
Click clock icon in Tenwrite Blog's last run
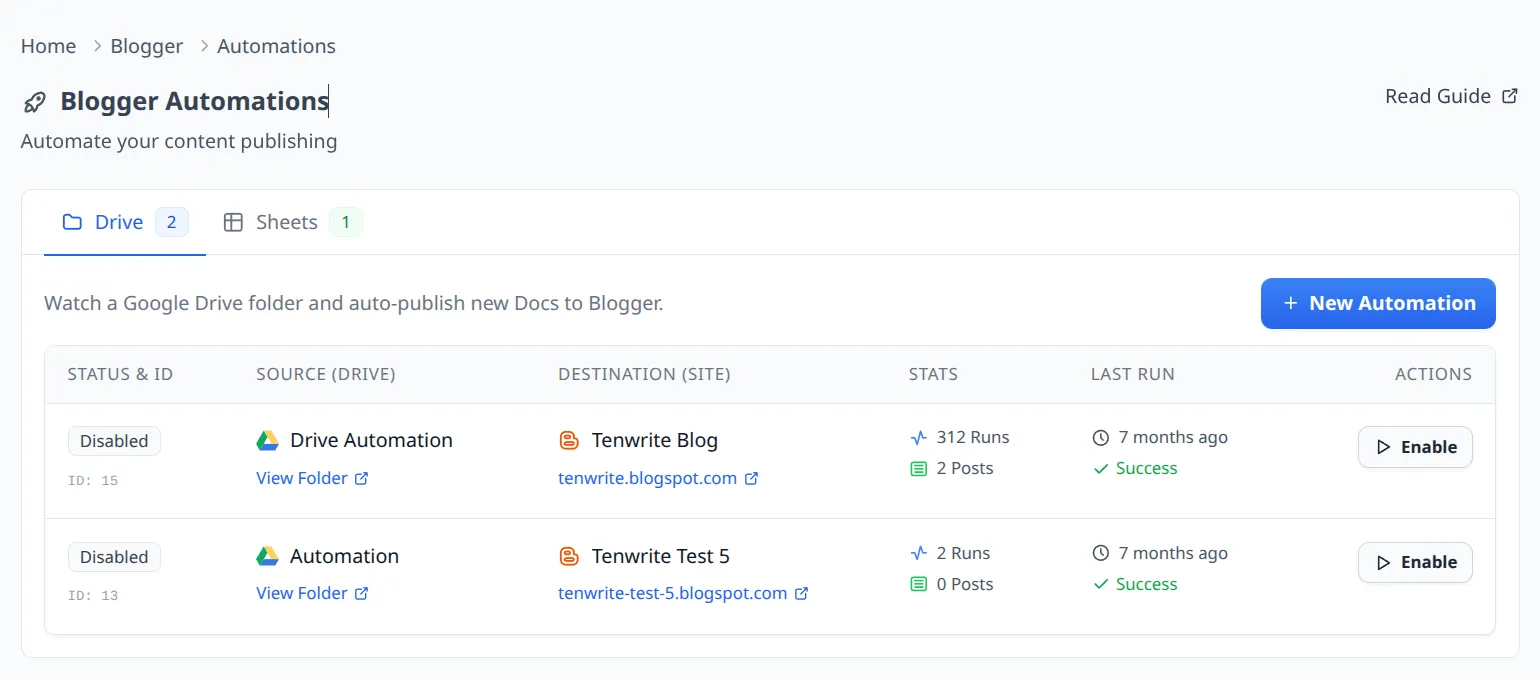[1101, 438]
